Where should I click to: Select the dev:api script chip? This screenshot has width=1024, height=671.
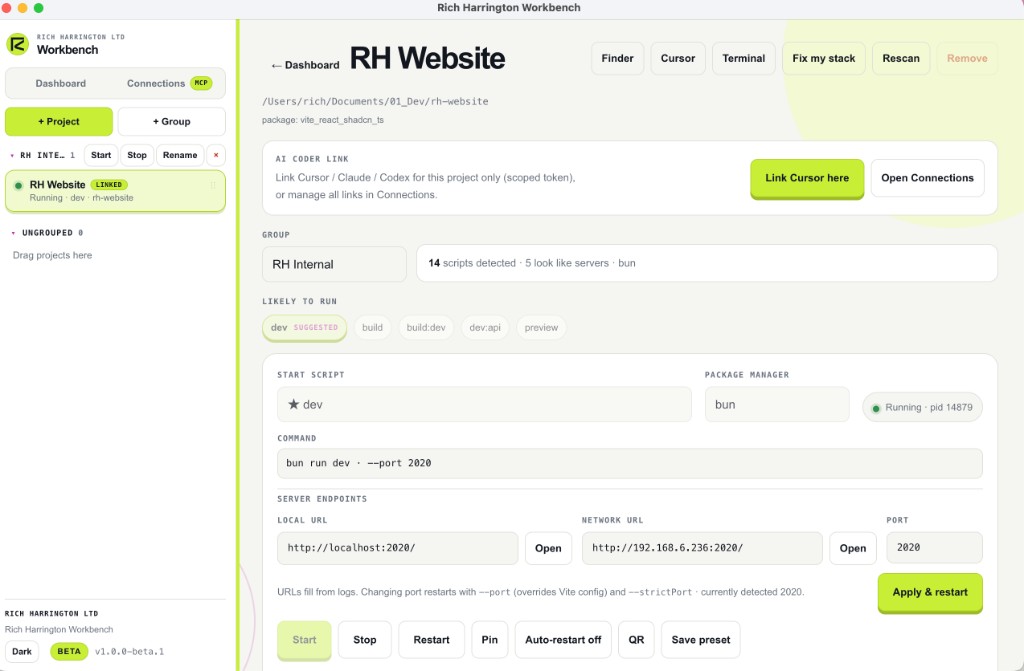click(x=485, y=328)
